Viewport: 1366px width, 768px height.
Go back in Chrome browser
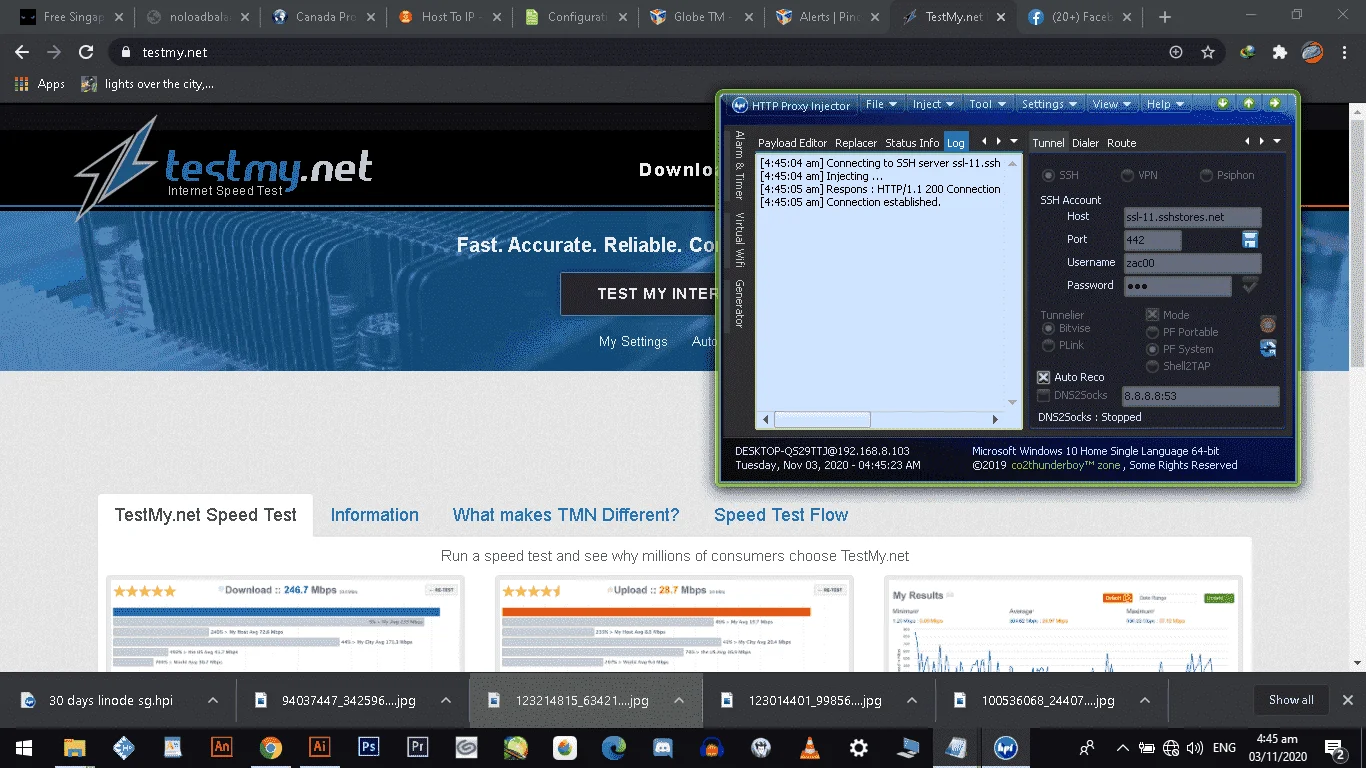pos(22,52)
